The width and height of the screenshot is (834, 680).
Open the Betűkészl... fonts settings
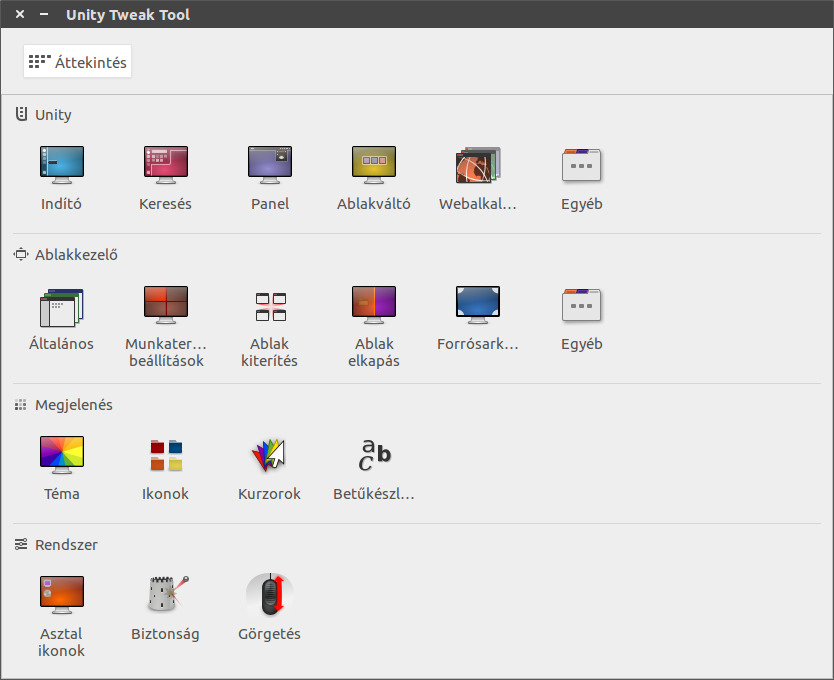point(373,468)
